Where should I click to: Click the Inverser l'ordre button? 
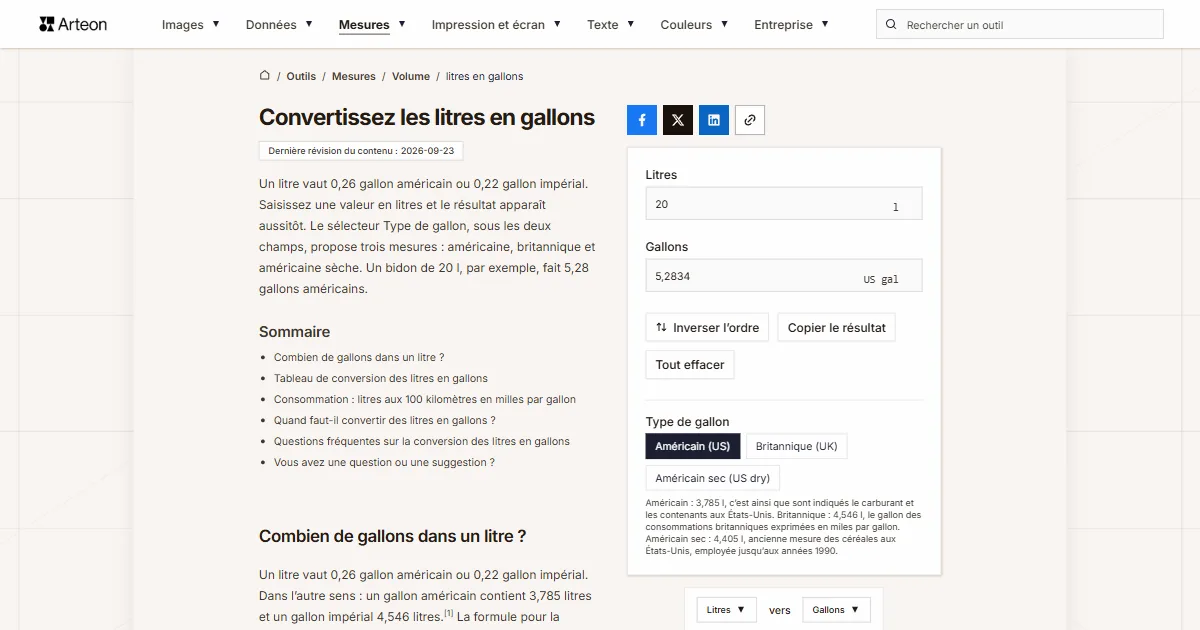707,328
